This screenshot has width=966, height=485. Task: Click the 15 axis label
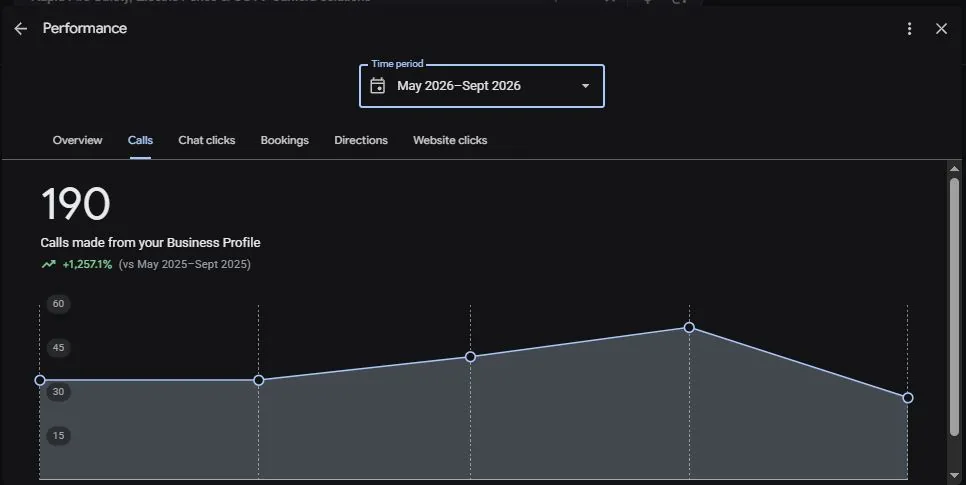click(59, 436)
